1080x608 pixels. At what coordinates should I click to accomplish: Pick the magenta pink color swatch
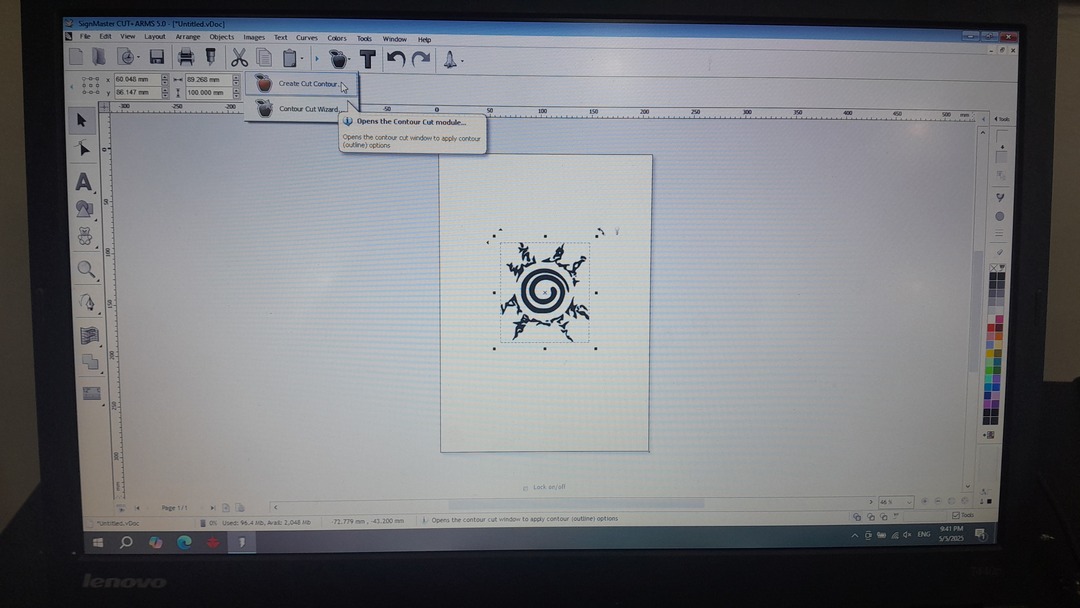pos(999,320)
